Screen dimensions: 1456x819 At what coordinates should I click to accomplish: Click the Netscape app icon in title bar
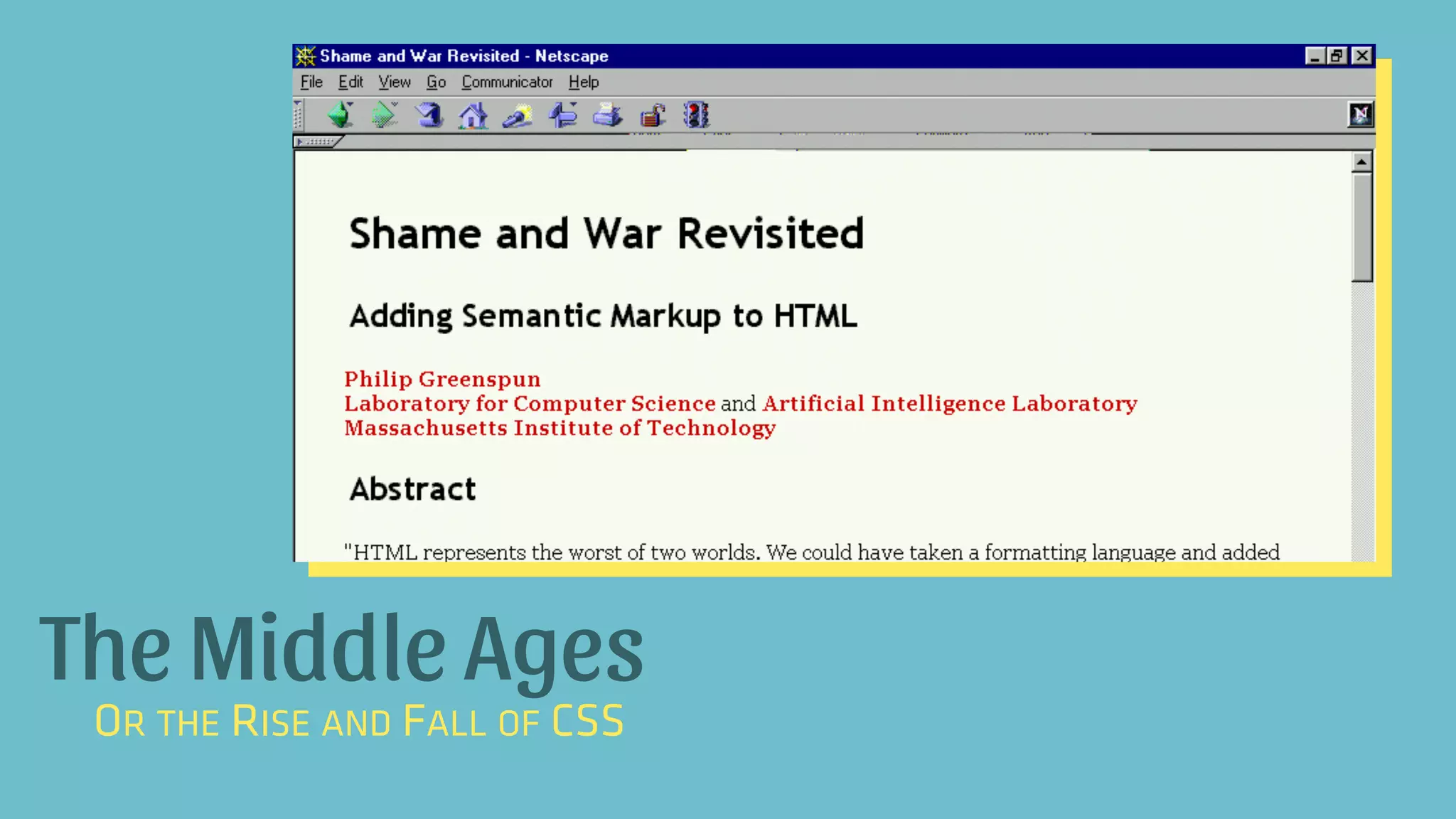(305, 55)
